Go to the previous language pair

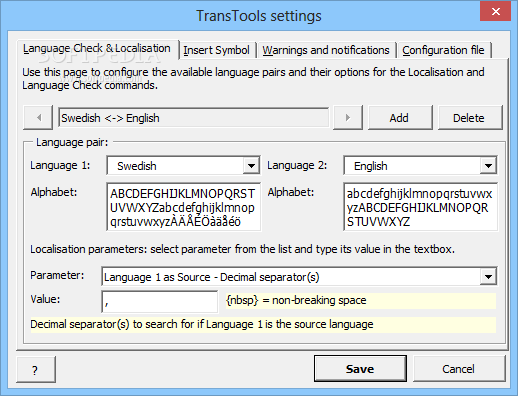(38, 118)
